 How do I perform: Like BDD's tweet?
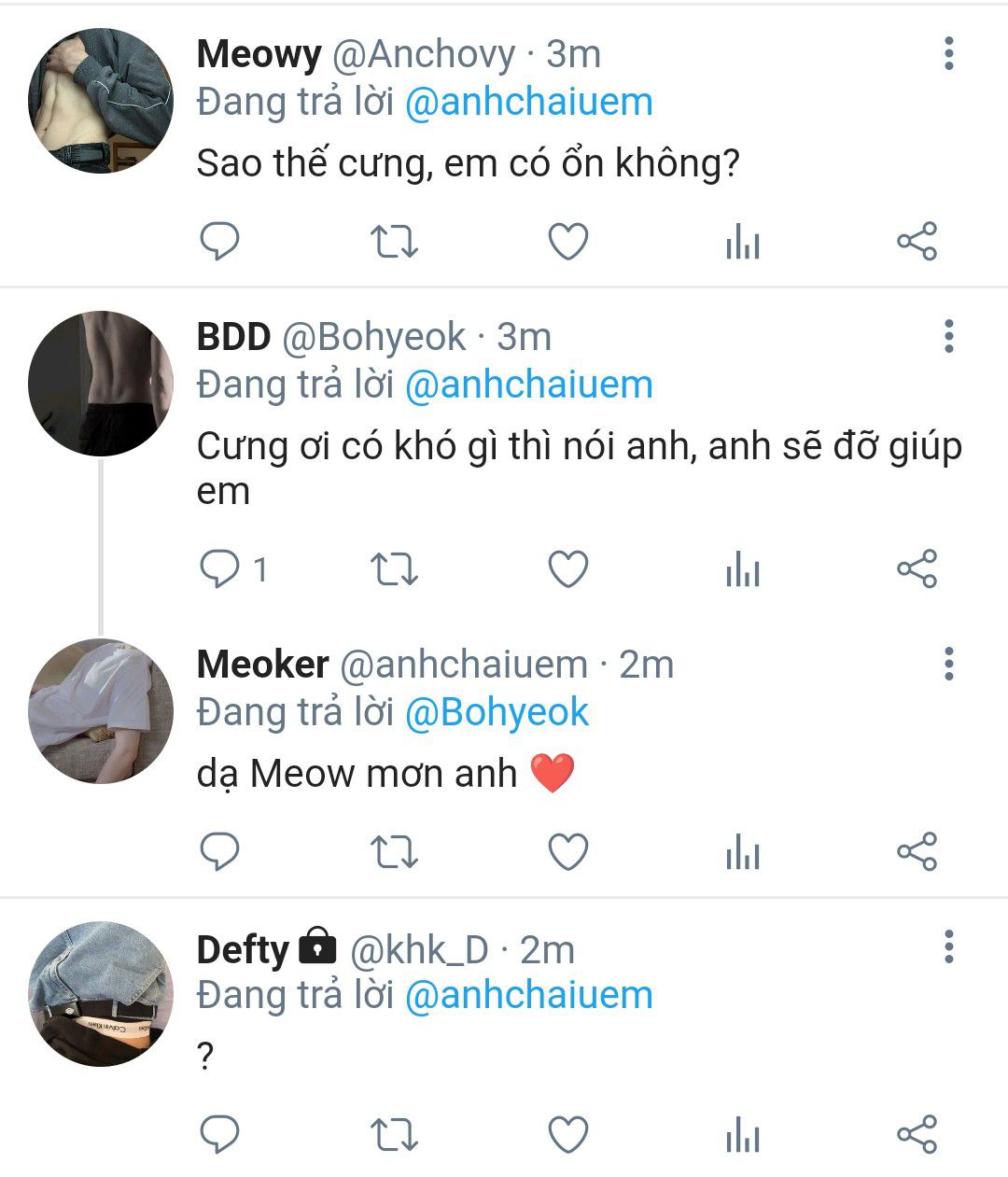point(567,569)
